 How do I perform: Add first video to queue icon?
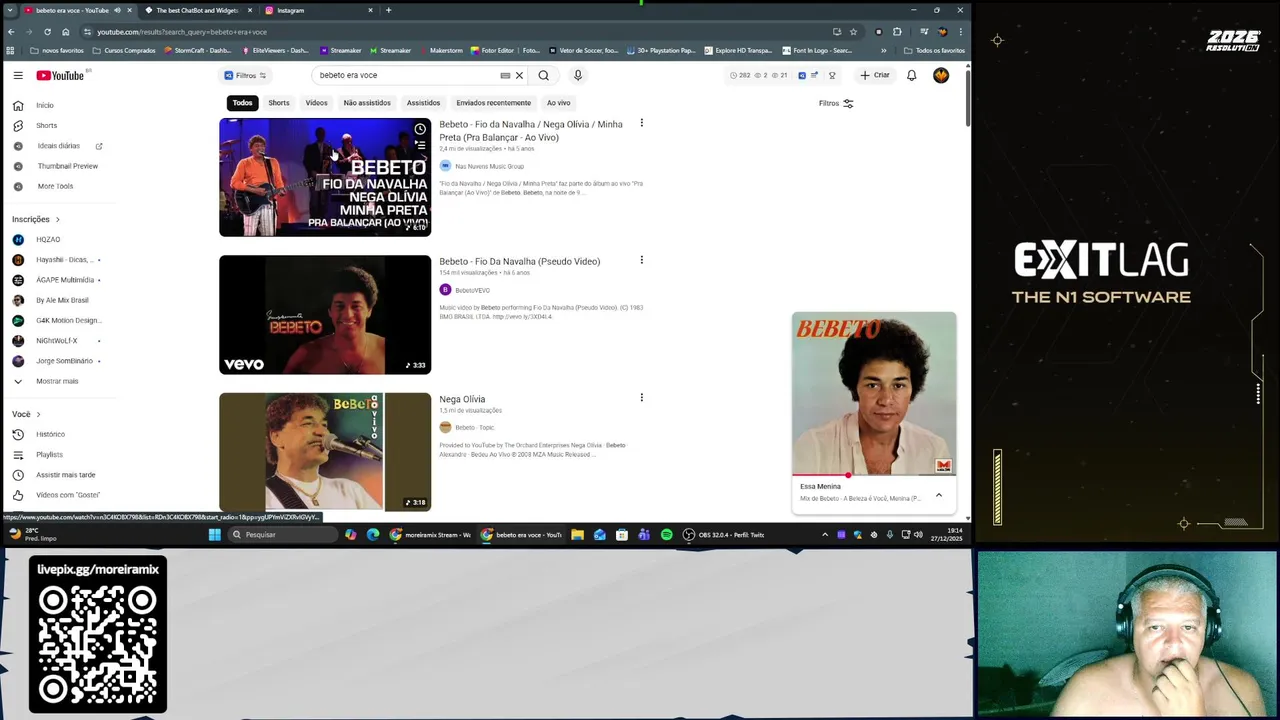[x=420, y=146]
